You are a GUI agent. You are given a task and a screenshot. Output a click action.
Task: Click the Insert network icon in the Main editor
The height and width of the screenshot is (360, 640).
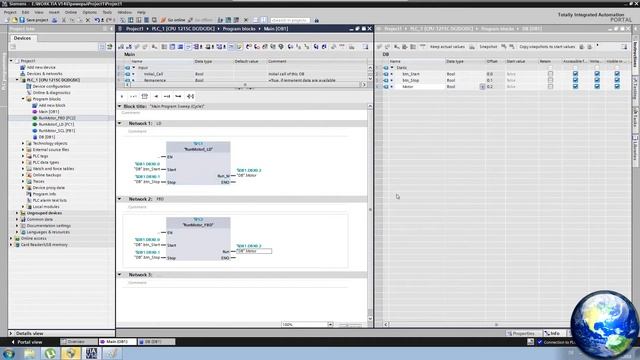(121, 47)
